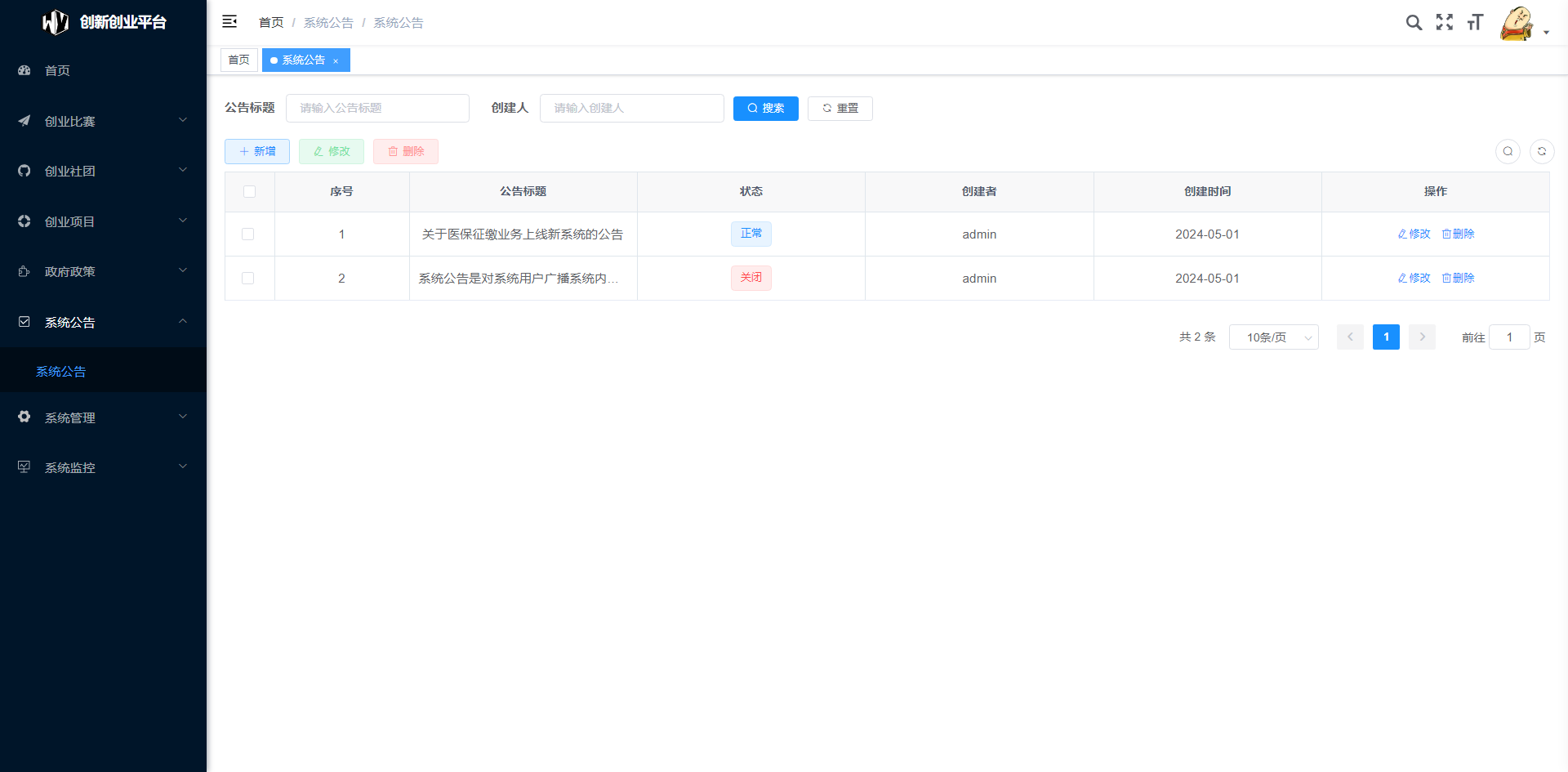Switch to the 系统公告 tab
This screenshot has height=772, width=1568.
click(x=305, y=60)
